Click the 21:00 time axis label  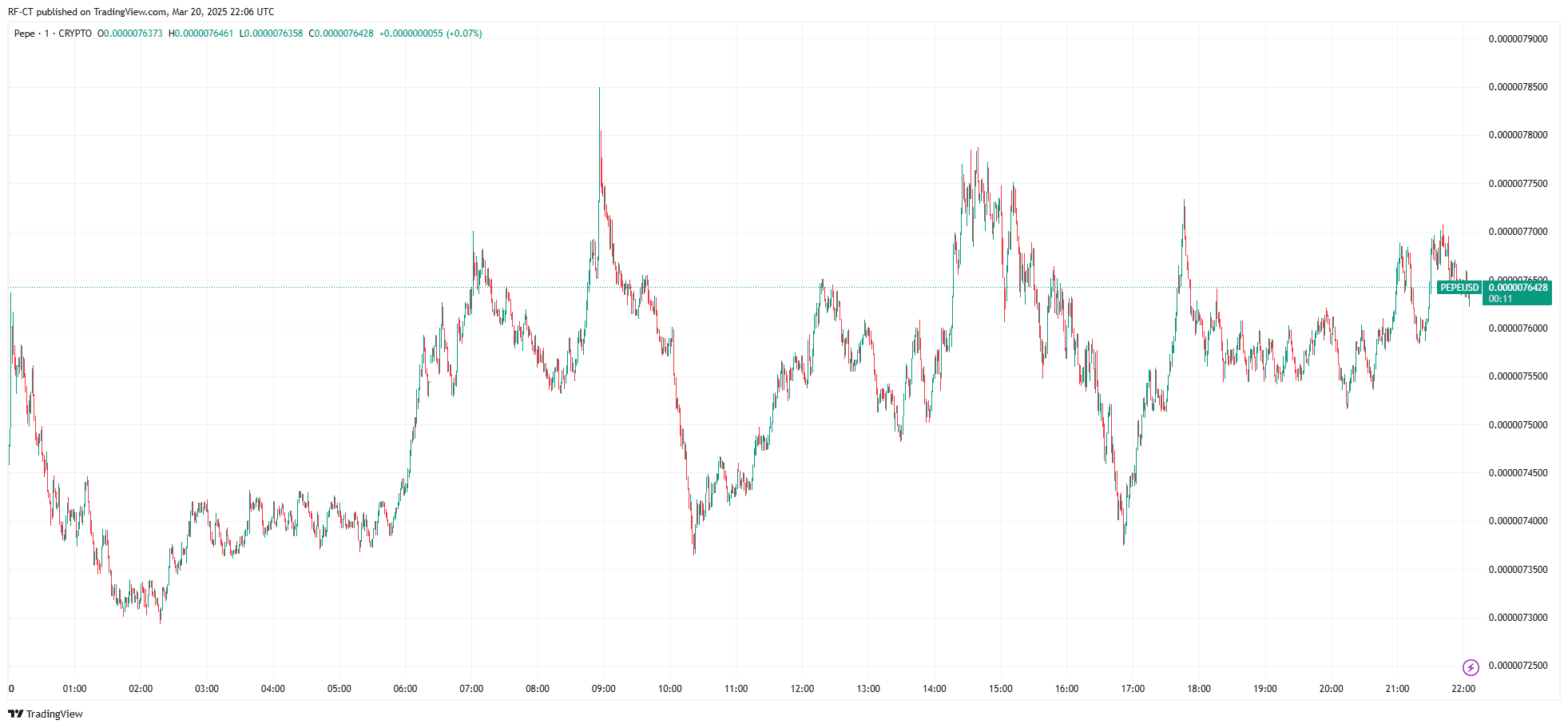[x=1397, y=689]
